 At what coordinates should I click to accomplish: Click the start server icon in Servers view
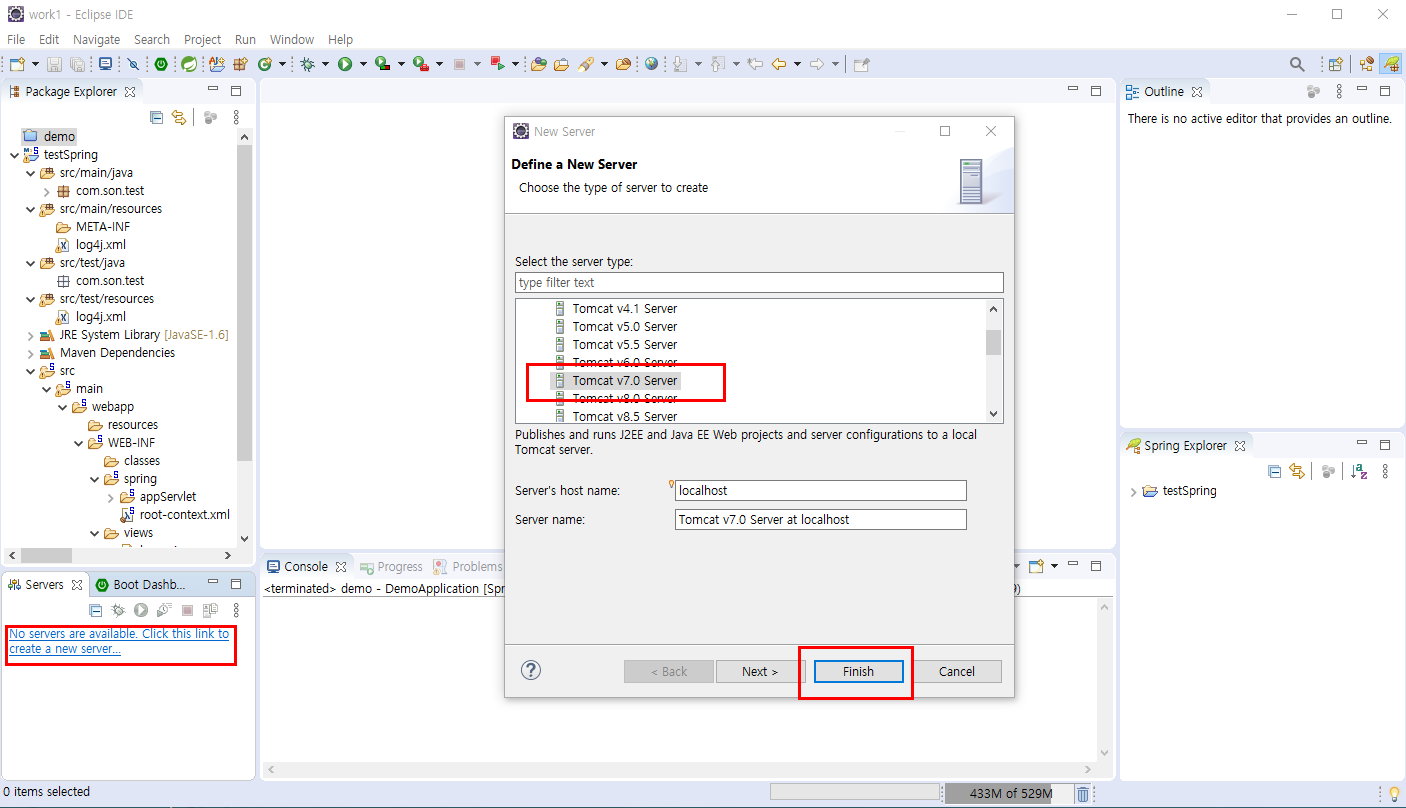[141, 610]
